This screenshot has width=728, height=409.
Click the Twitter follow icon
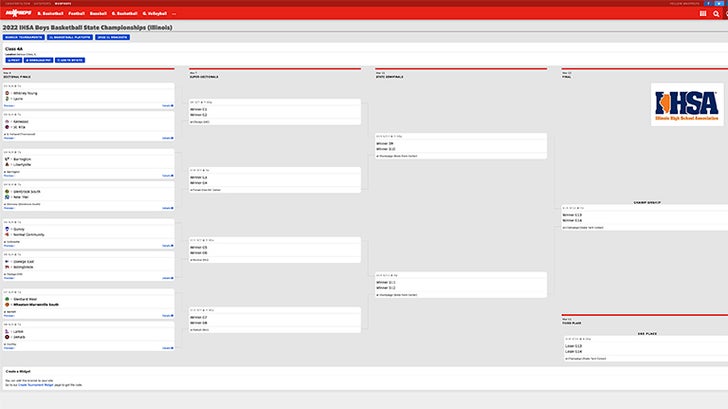719,3
